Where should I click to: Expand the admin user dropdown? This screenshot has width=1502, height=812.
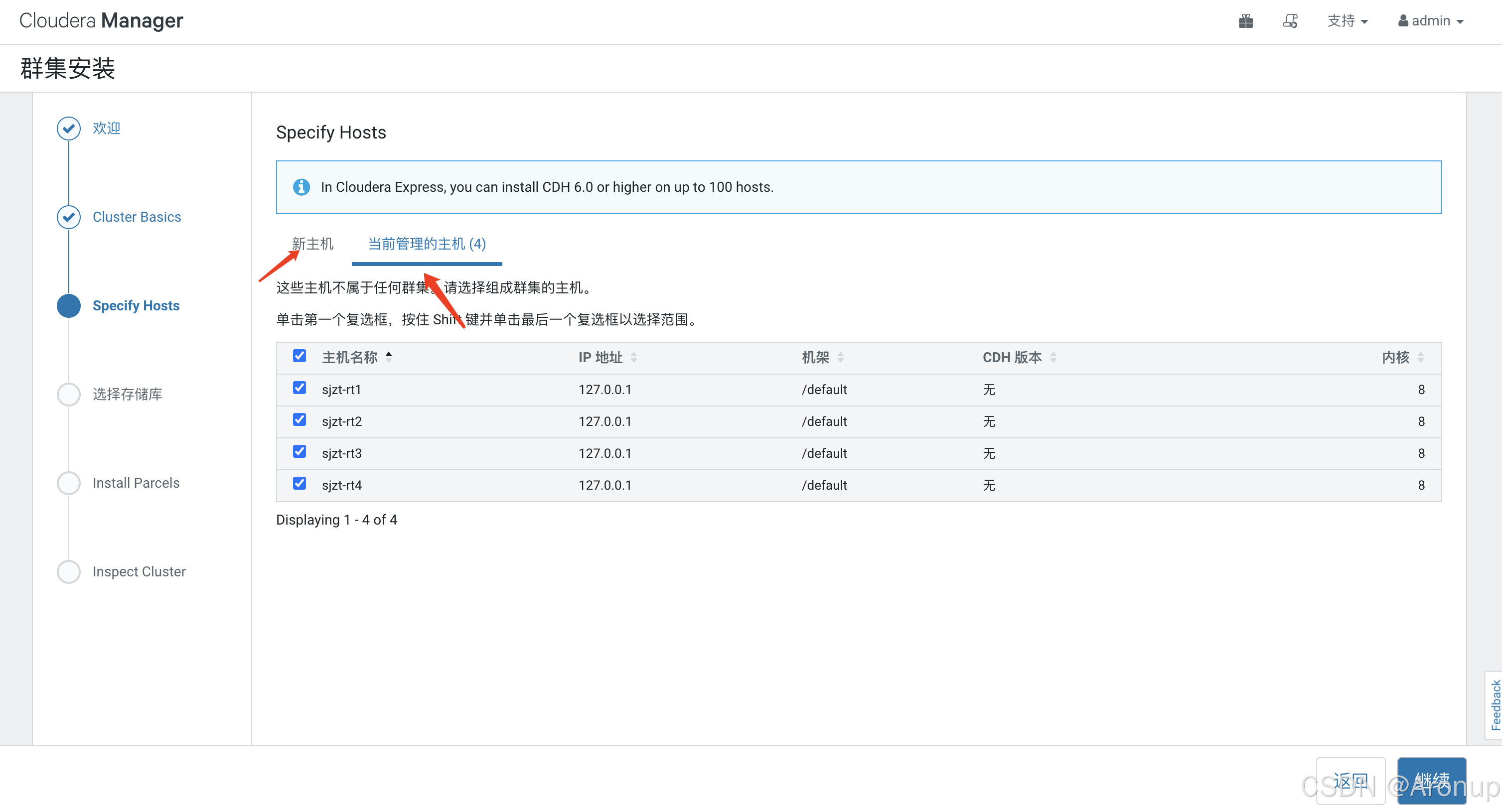pos(1430,21)
